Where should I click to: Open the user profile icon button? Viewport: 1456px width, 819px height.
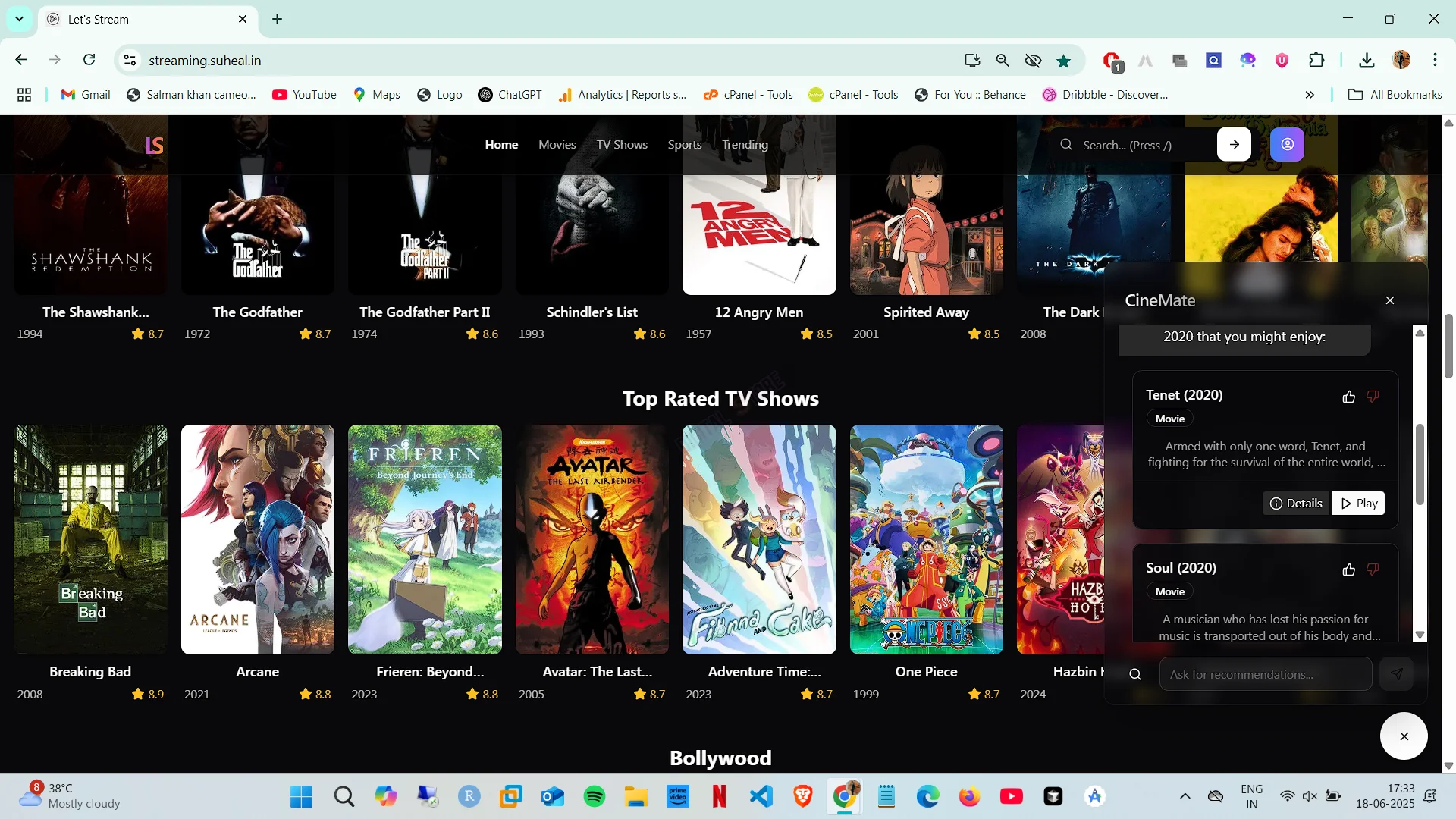1287,144
